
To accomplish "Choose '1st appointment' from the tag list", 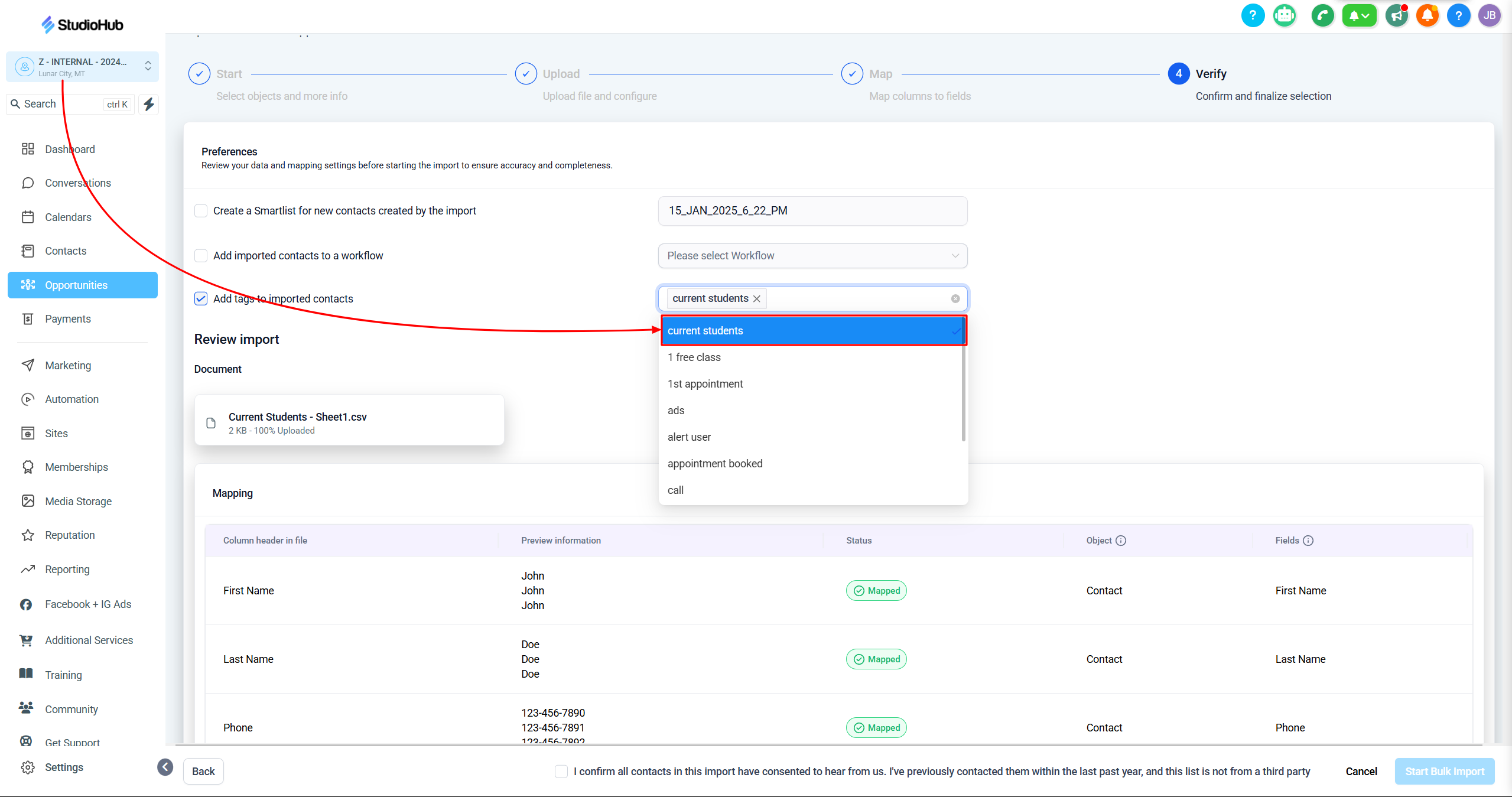I will (705, 384).
